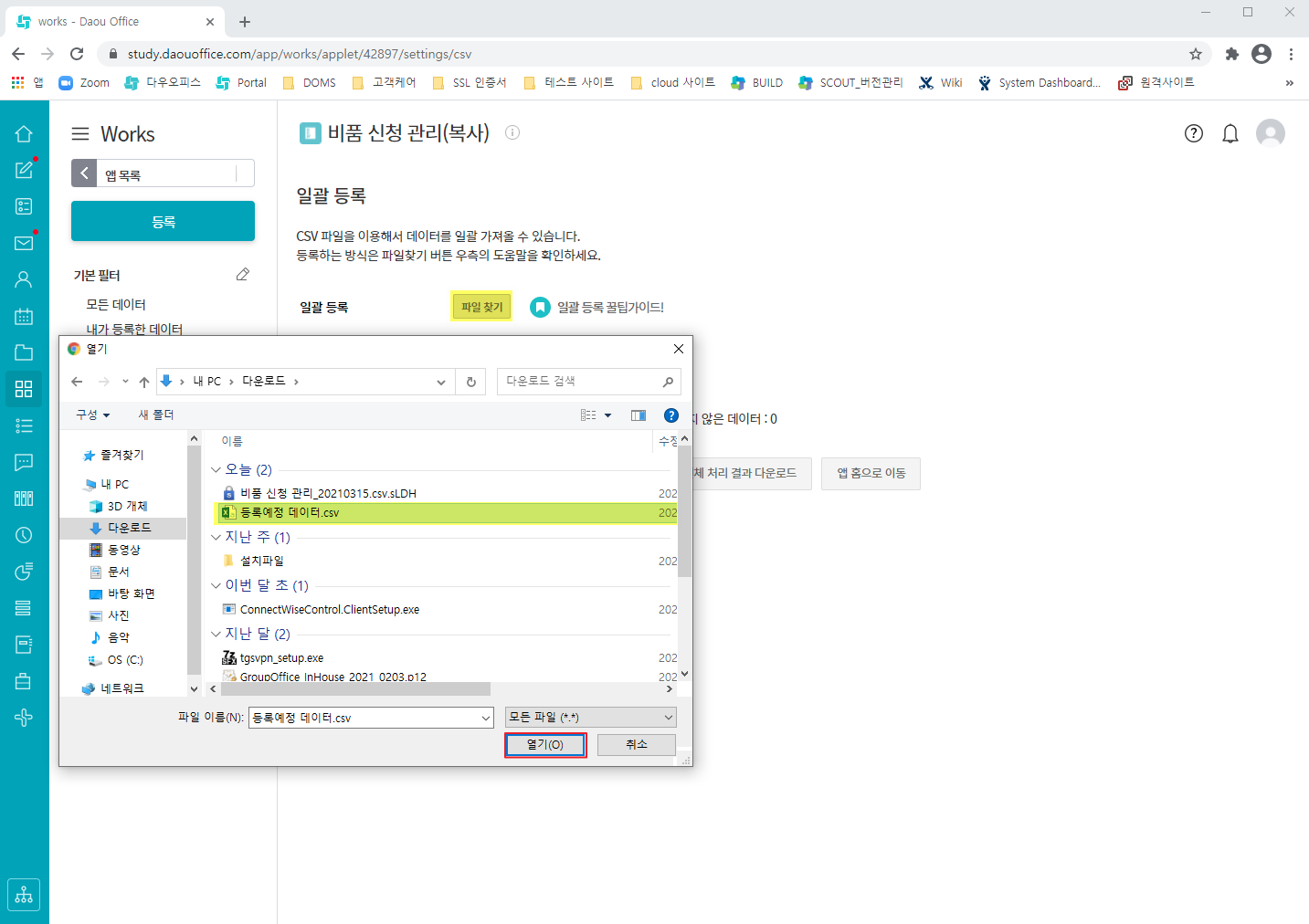Select 등록예정 데이터.csv file
The width and height of the screenshot is (1309, 924).
(290, 513)
